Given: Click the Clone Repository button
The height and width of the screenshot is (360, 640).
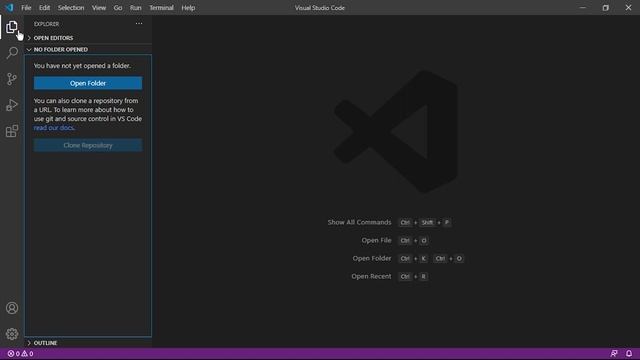Looking at the screenshot, I should [88, 145].
